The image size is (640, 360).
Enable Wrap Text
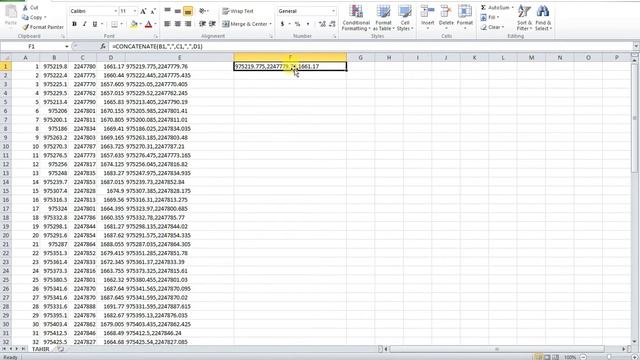tap(238, 11)
